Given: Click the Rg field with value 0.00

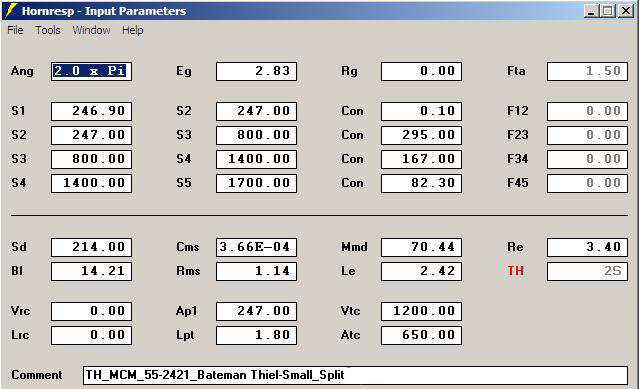Looking at the screenshot, I should (421, 71).
